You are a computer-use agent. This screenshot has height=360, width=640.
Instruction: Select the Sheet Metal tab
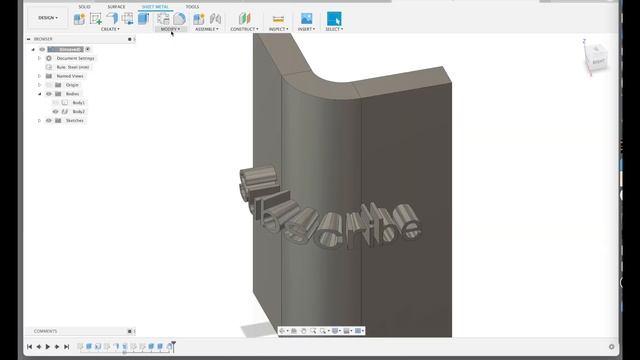[x=156, y=7]
